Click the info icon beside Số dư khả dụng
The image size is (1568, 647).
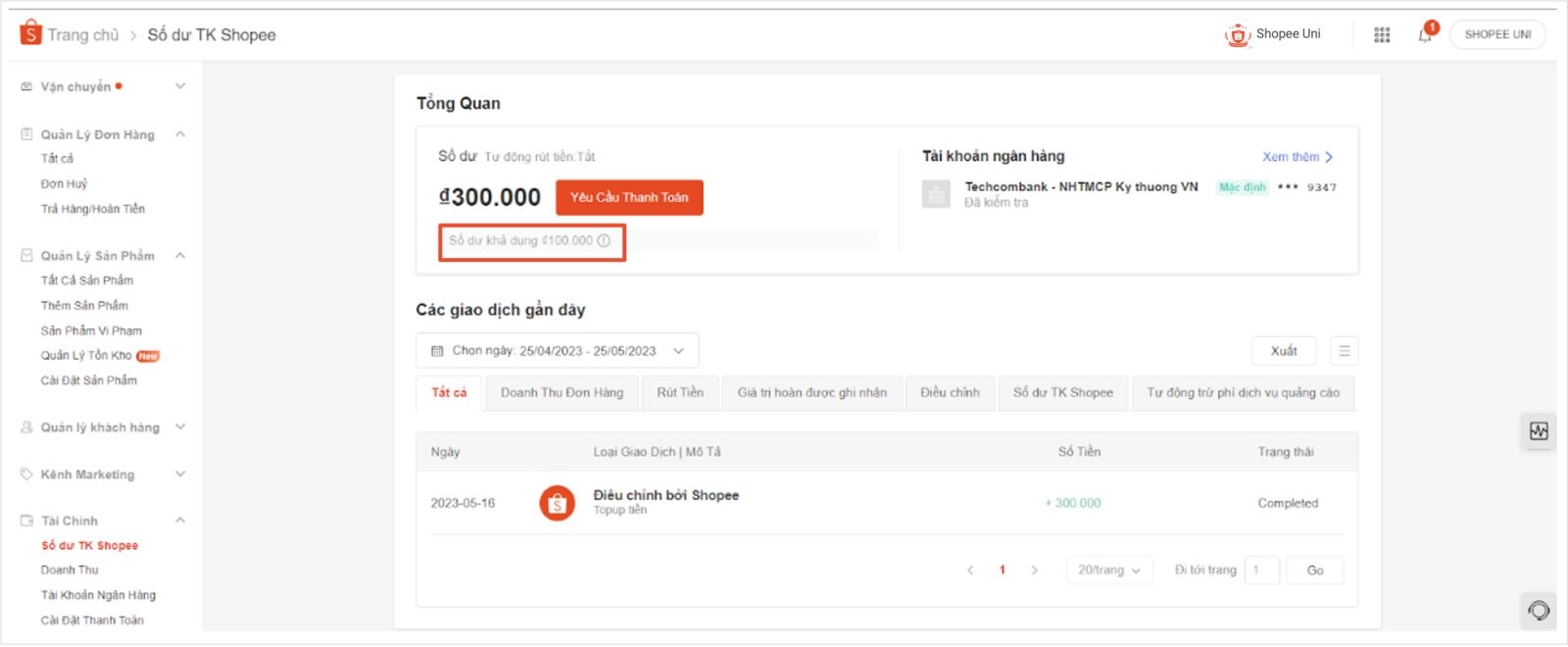(604, 240)
